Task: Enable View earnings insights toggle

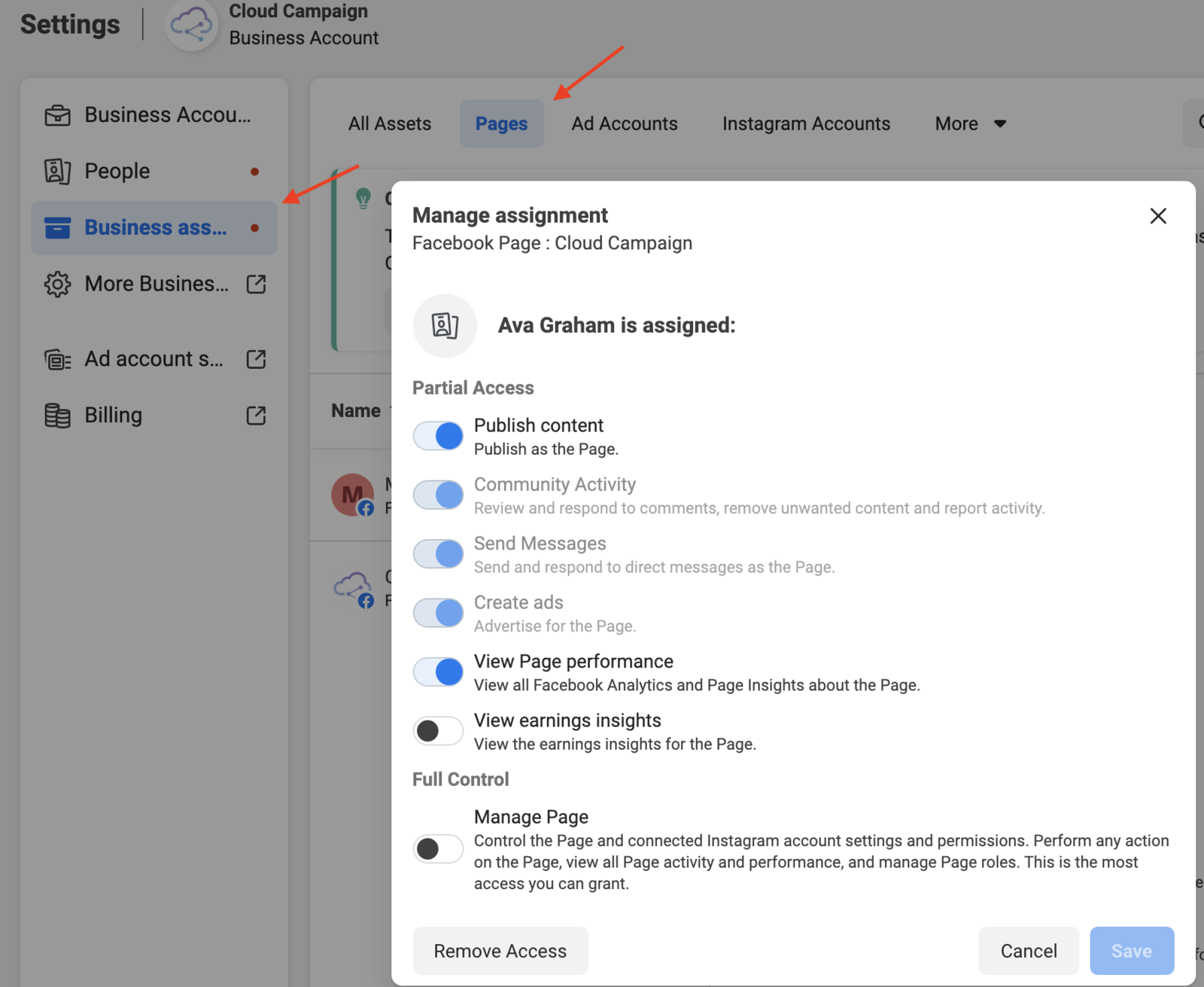Action: [438, 730]
